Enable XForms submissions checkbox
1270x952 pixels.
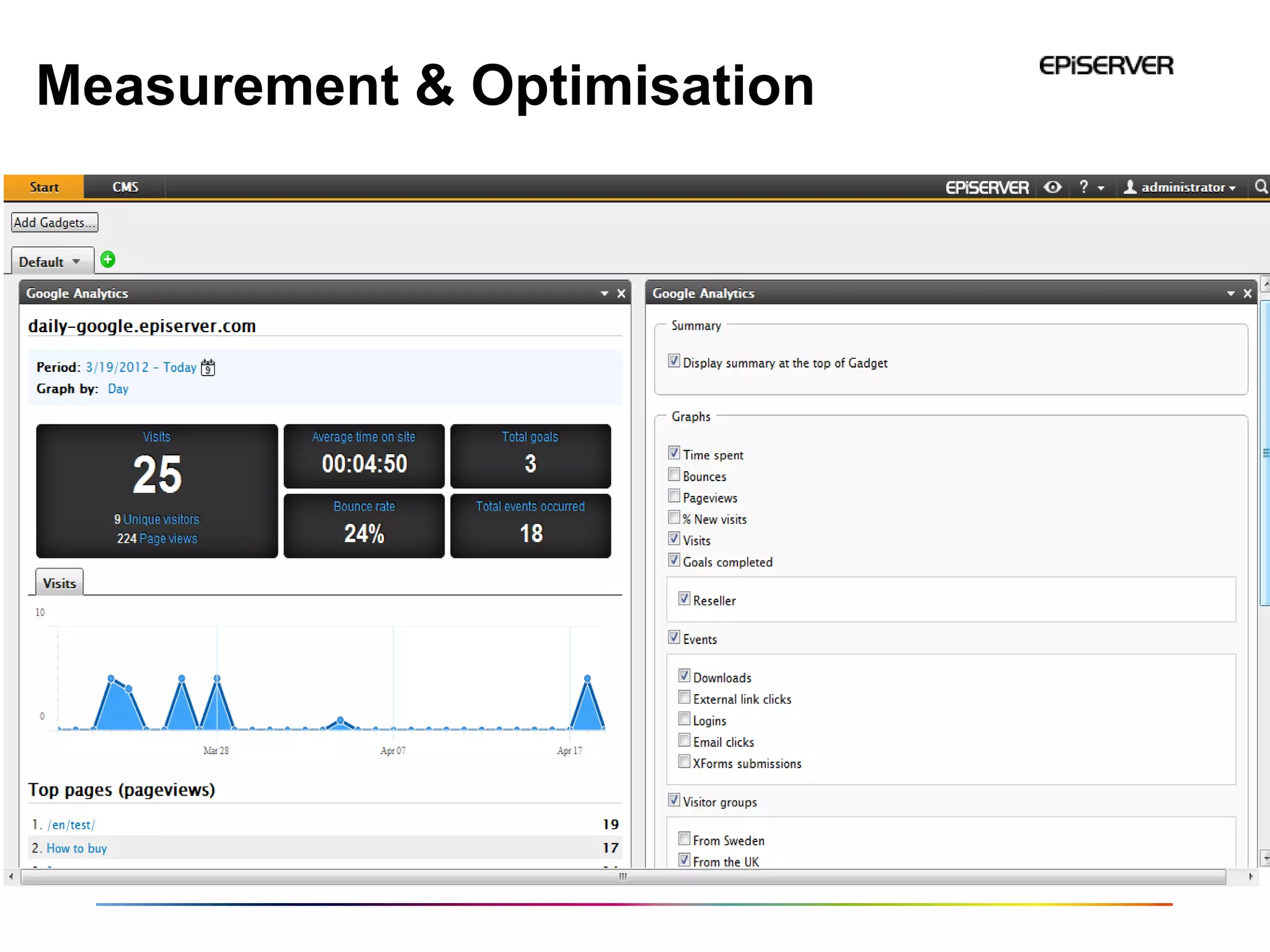click(x=684, y=761)
